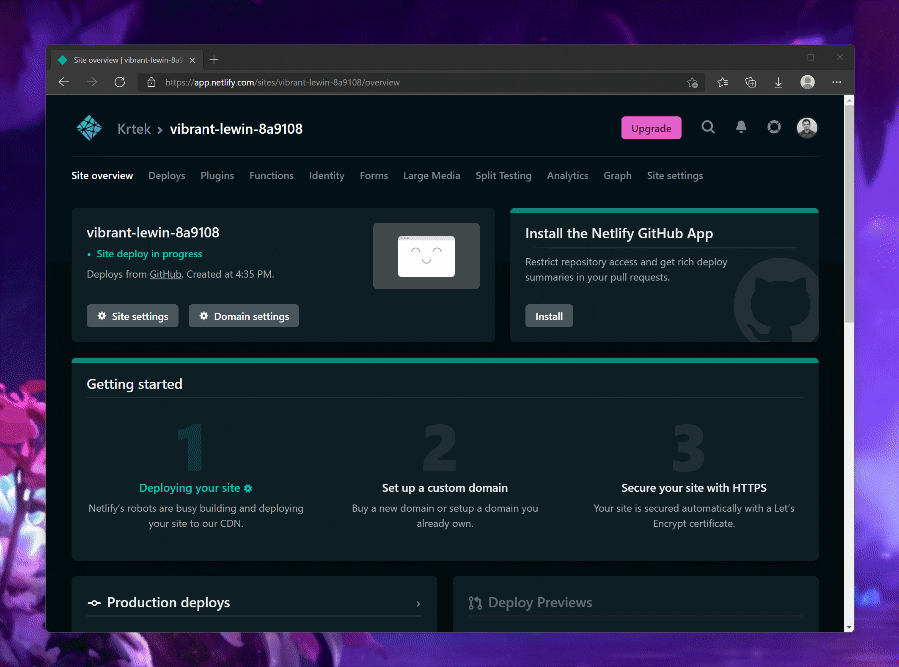This screenshot has height=667, width=899.
Task: Click the support lifebuoy icon
Action: [774, 127]
